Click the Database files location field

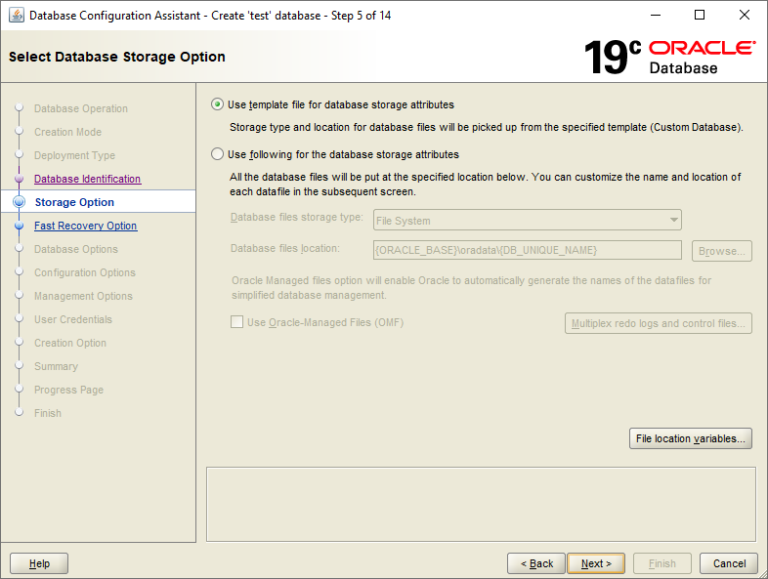pos(527,250)
